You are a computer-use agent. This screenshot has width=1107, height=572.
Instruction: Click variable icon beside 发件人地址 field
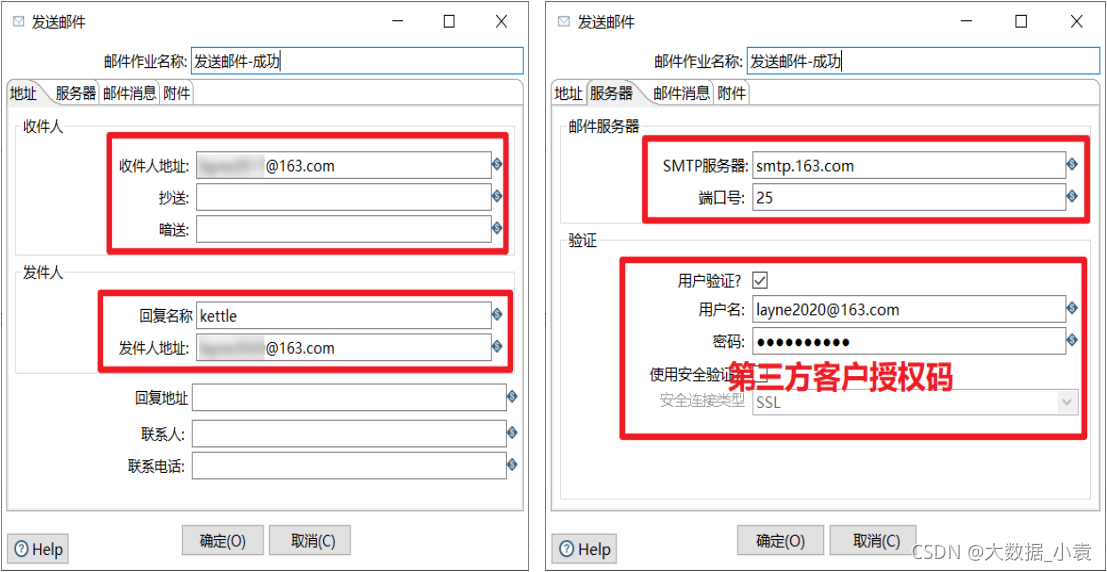(x=497, y=347)
